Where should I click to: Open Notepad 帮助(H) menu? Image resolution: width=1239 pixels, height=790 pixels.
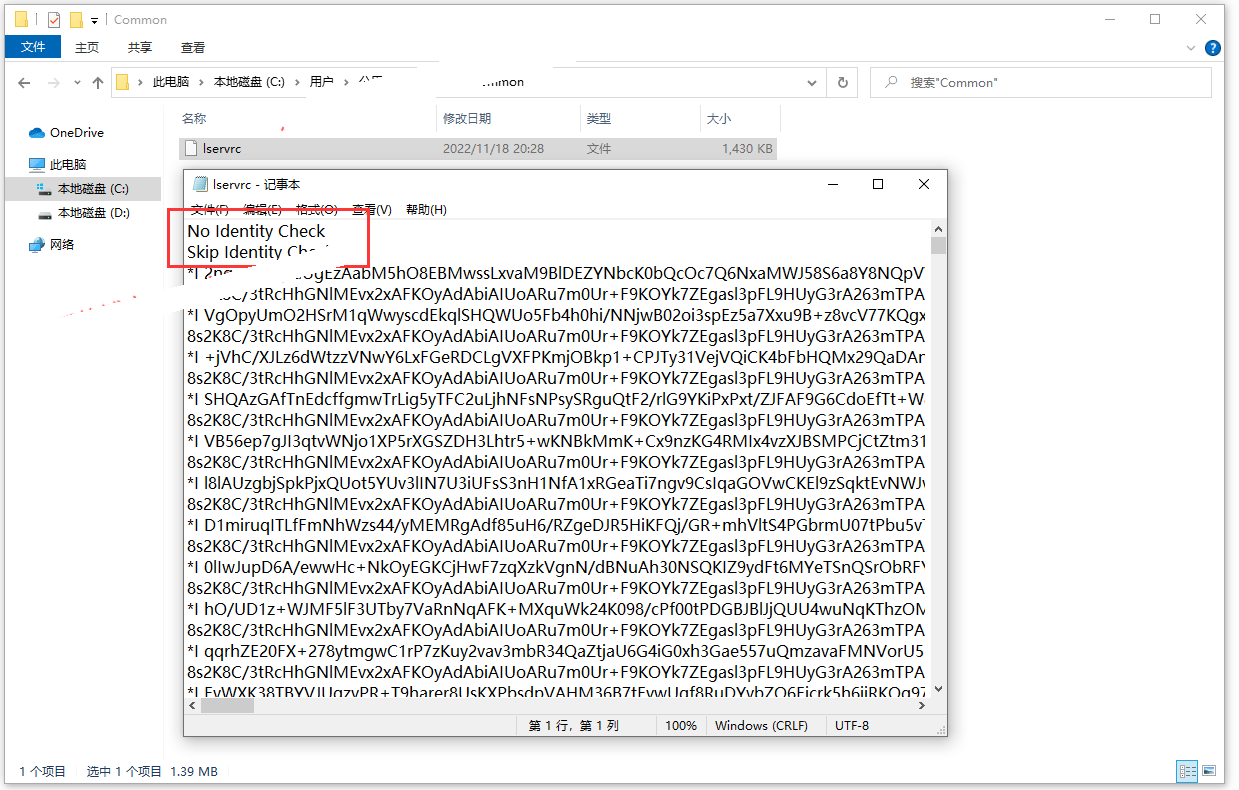426,210
